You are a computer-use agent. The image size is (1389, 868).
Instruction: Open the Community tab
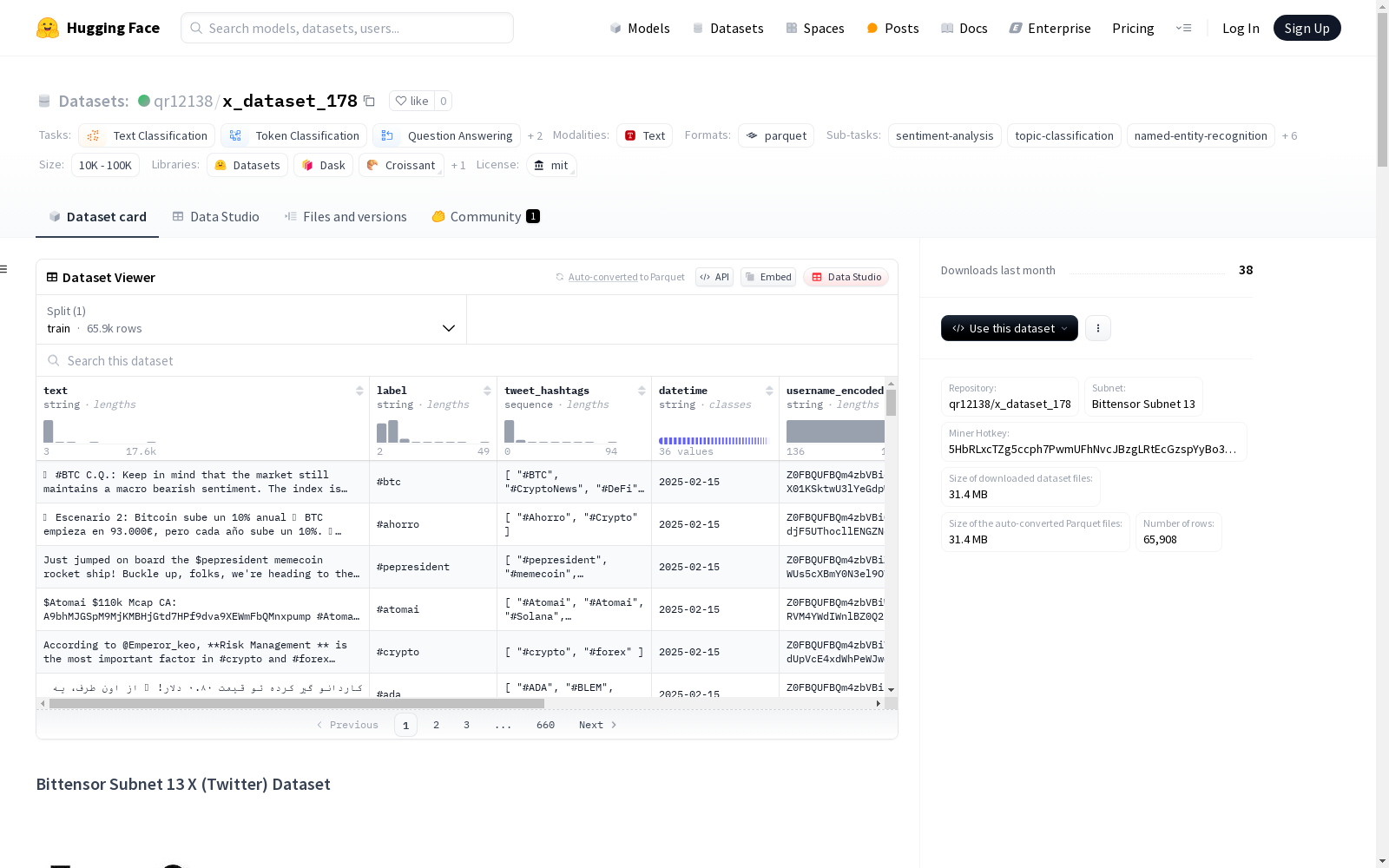click(486, 217)
